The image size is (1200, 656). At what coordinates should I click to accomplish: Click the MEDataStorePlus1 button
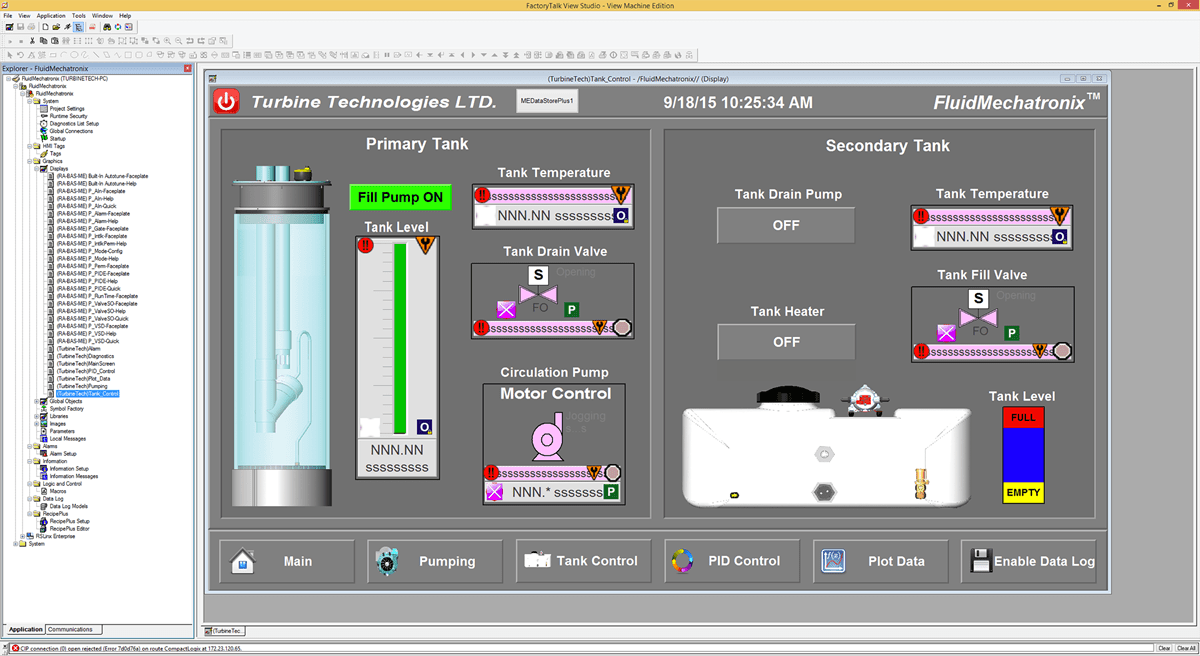[546, 101]
